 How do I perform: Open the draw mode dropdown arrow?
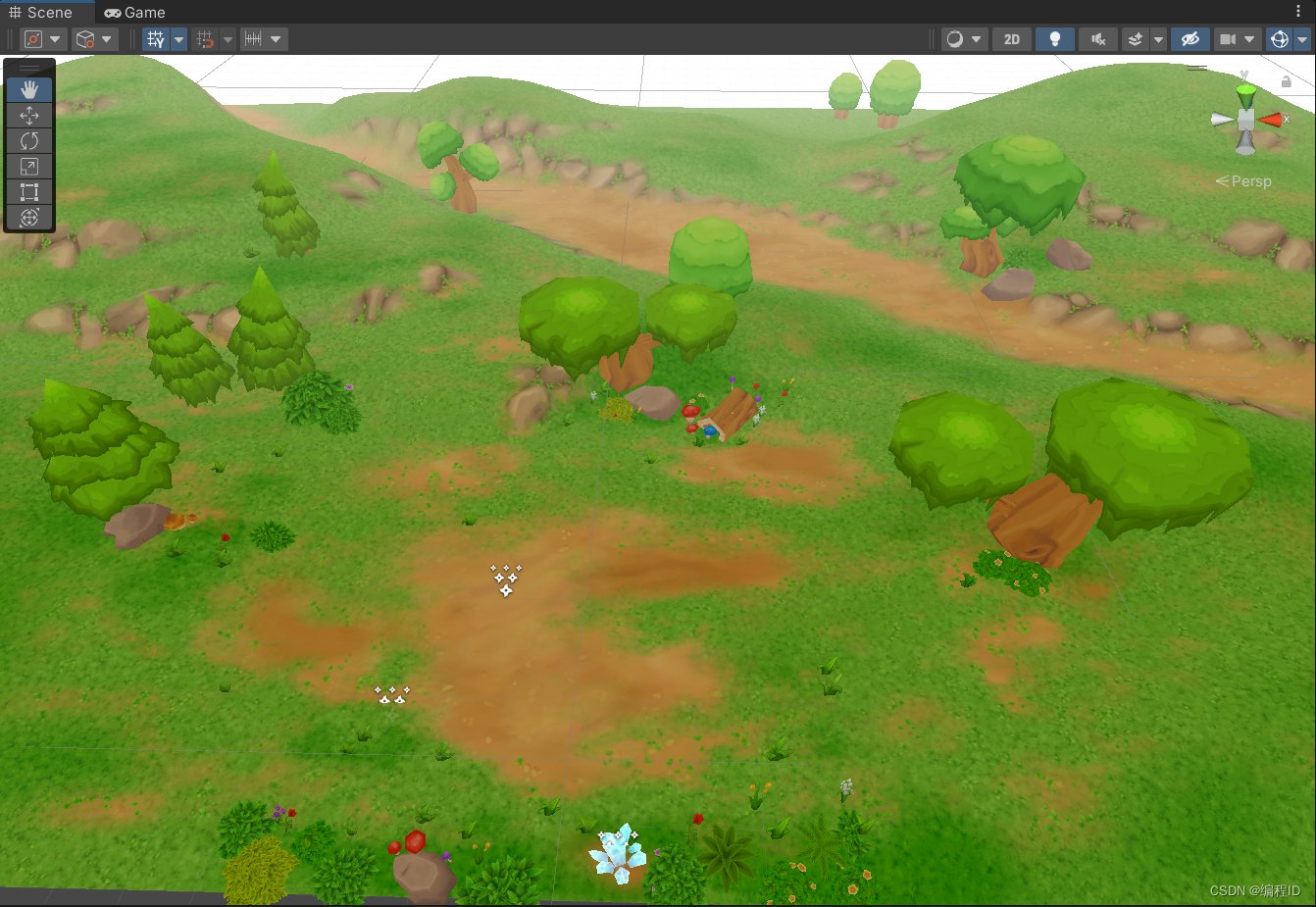976,39
